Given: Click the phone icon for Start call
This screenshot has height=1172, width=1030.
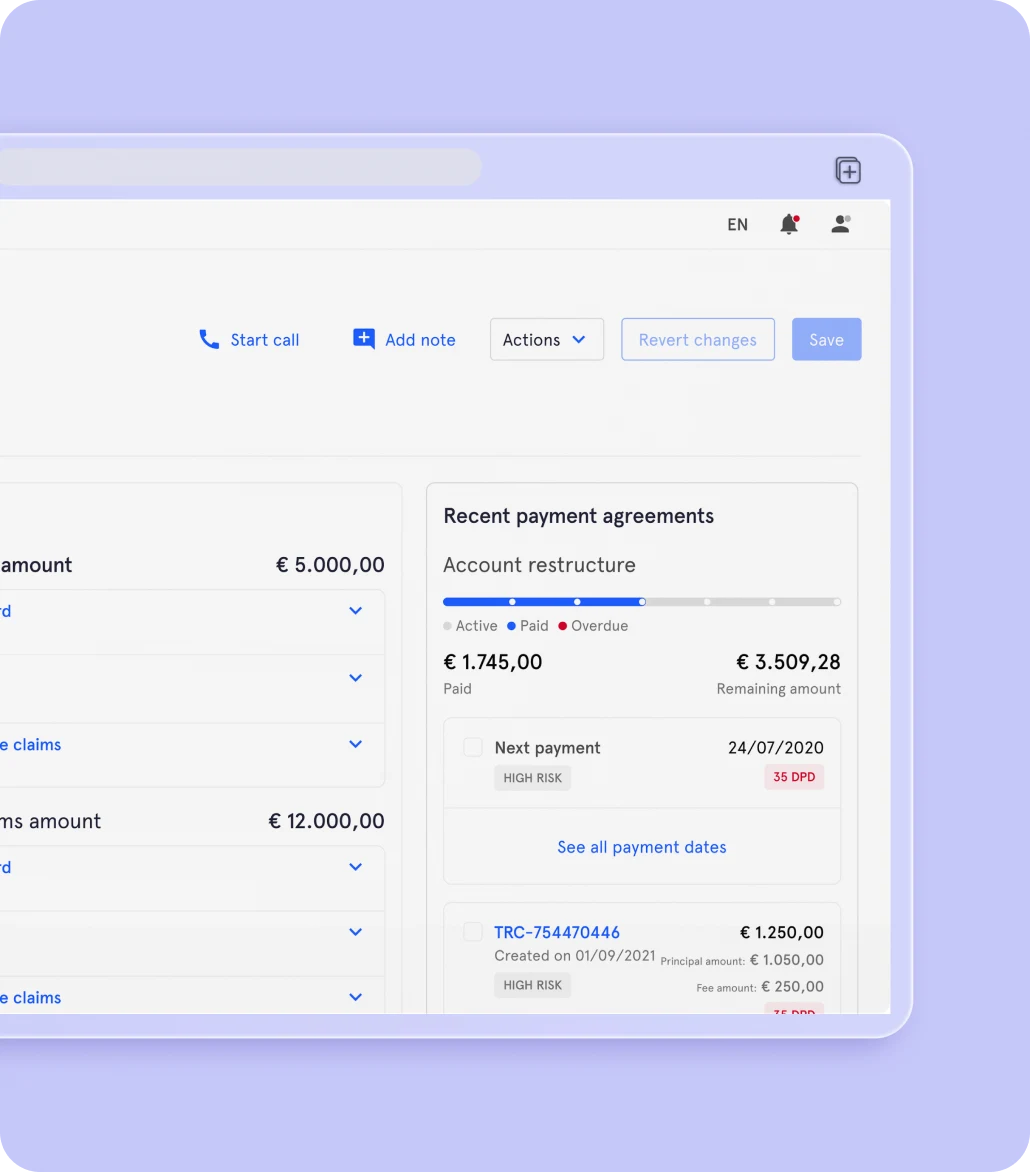Looking at the screenshot, I should [x=209, y=340].
